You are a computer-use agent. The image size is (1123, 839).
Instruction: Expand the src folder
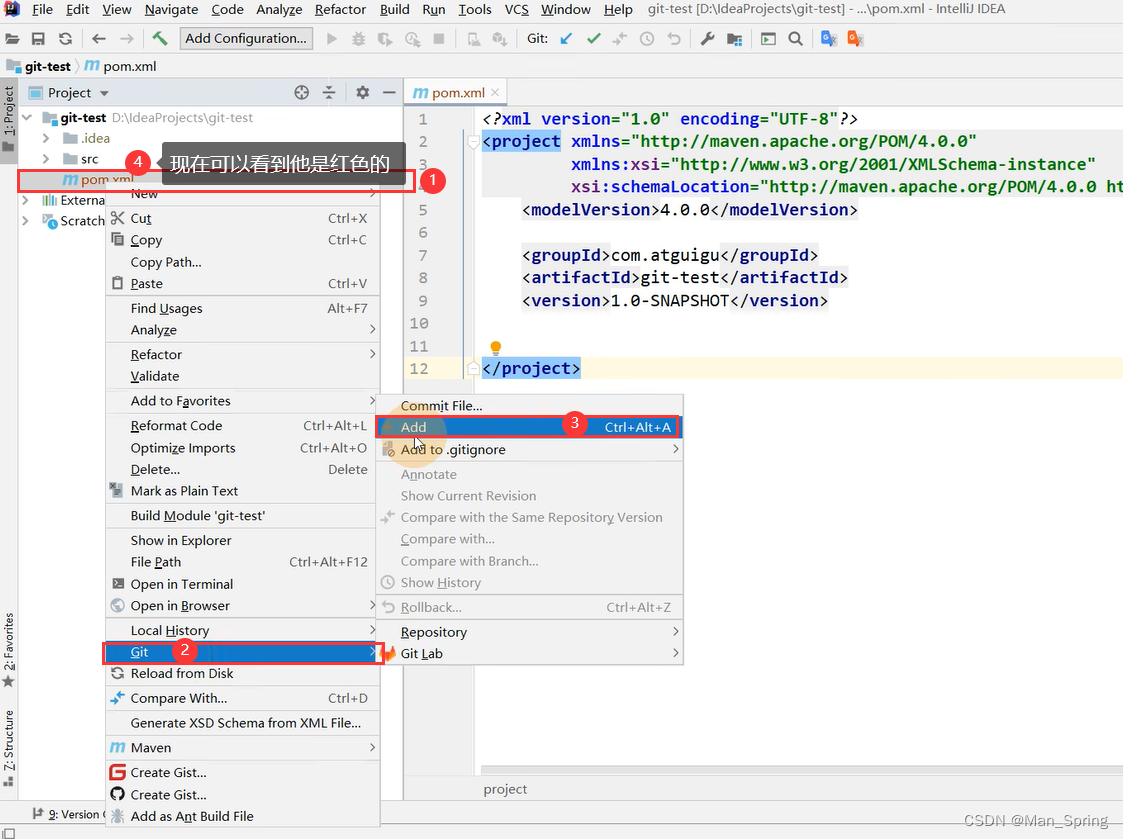pyautogui.click(x=46, y=159)
